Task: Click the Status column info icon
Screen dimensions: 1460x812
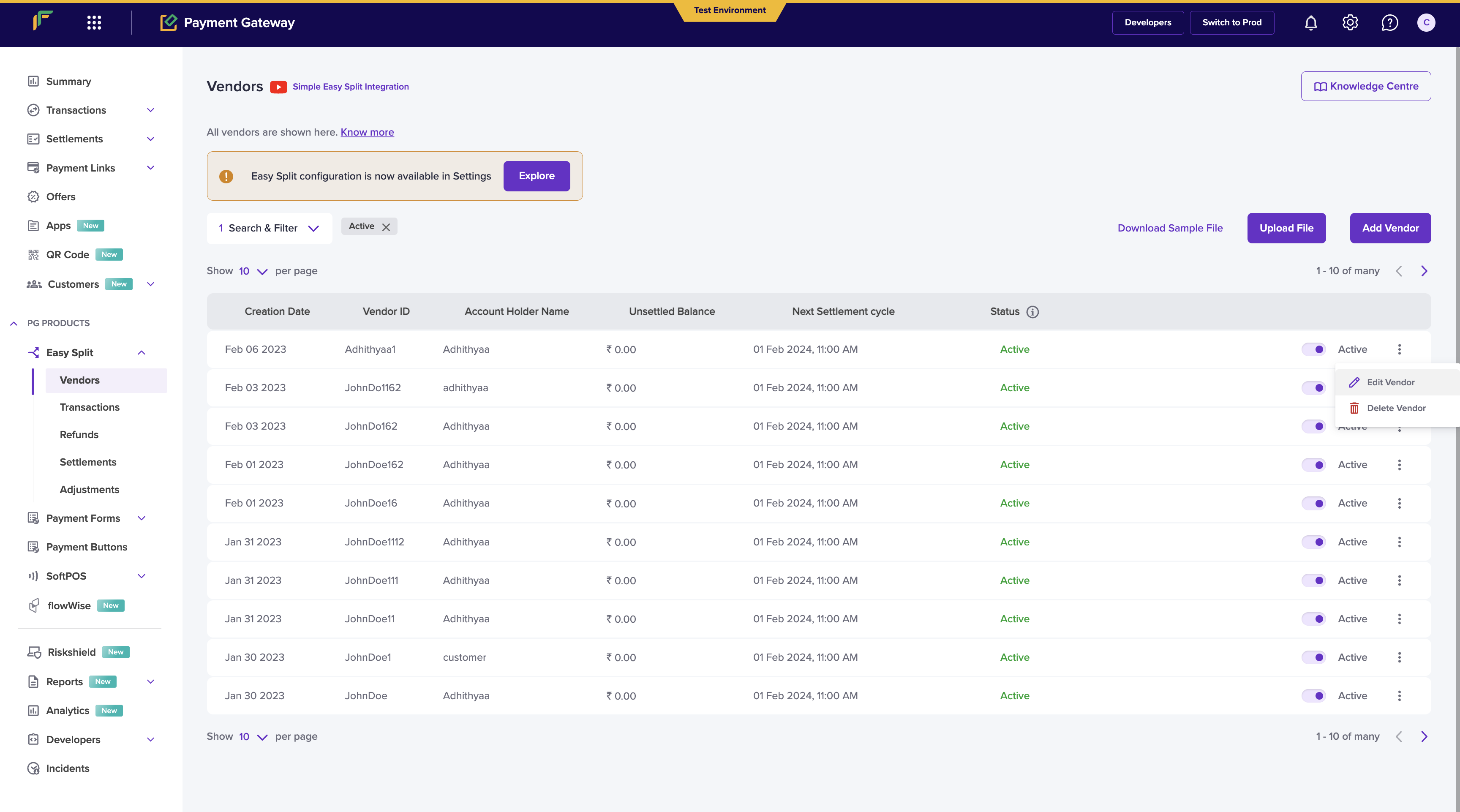Action: coord(1032,312)
